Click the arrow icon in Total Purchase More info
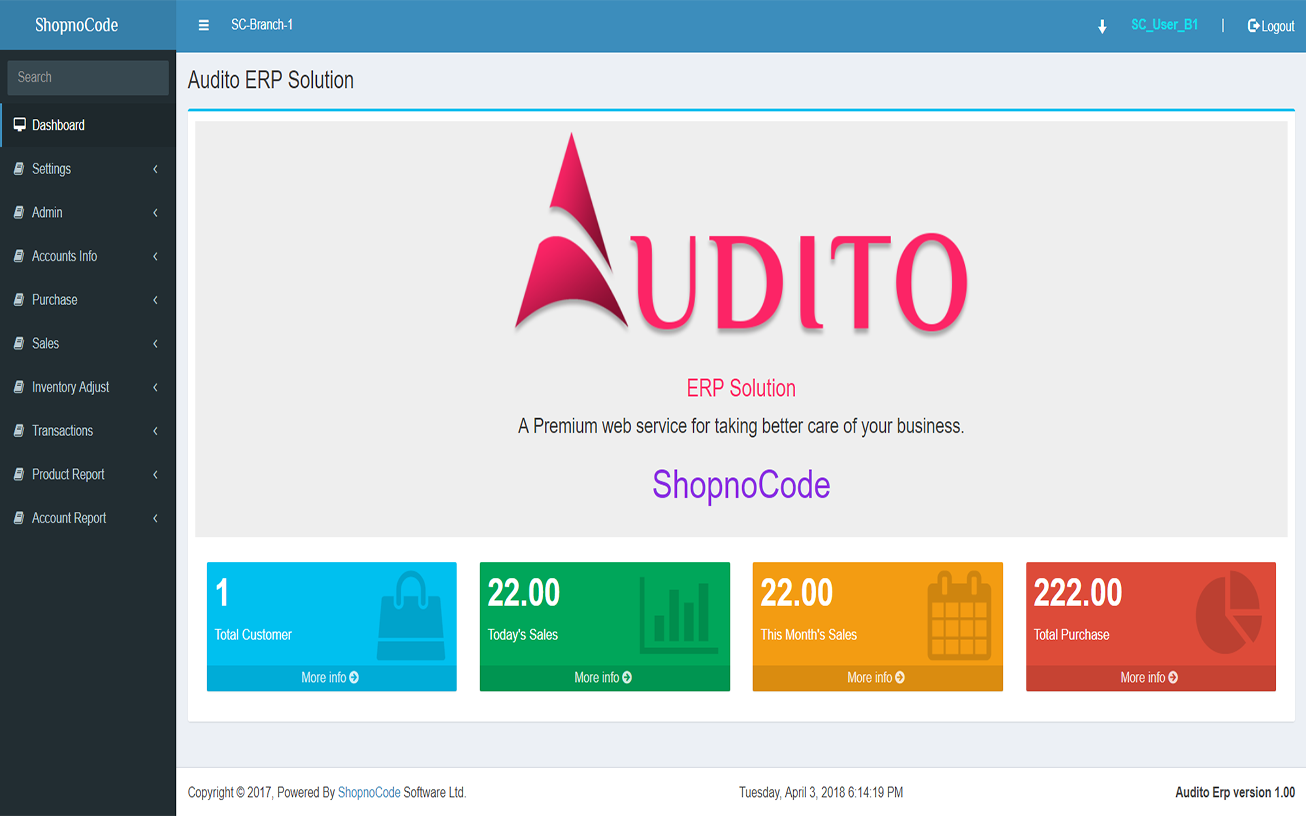 point(1173,678)
